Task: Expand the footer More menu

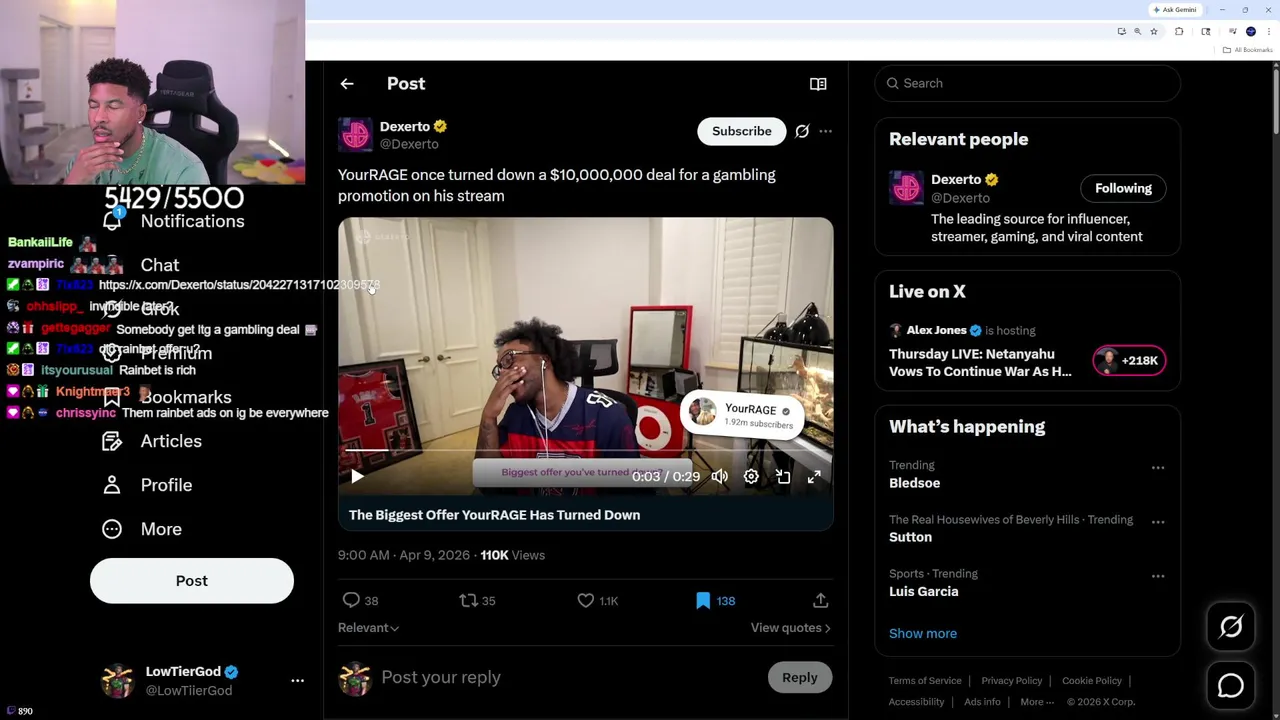Action: tap(1037, 702)
